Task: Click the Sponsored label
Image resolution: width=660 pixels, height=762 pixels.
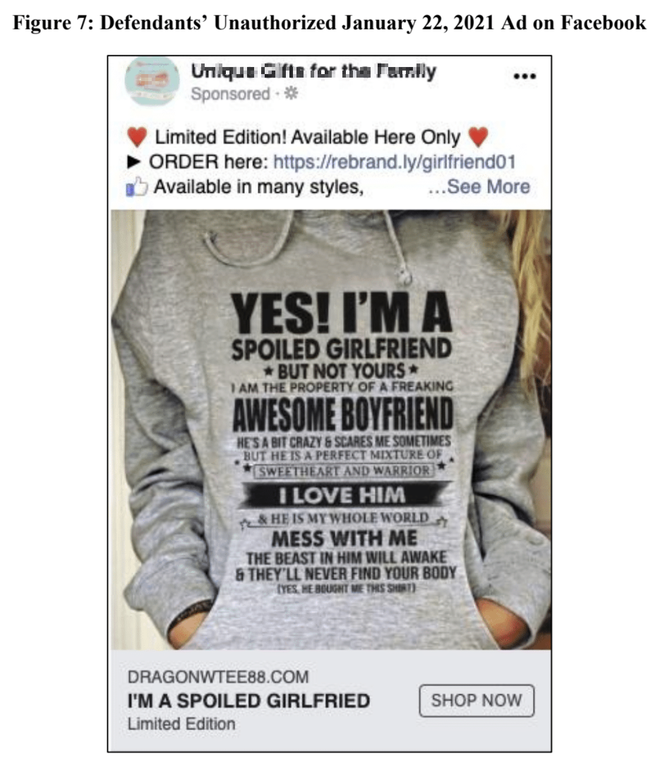Action: [x=230, y=95]
